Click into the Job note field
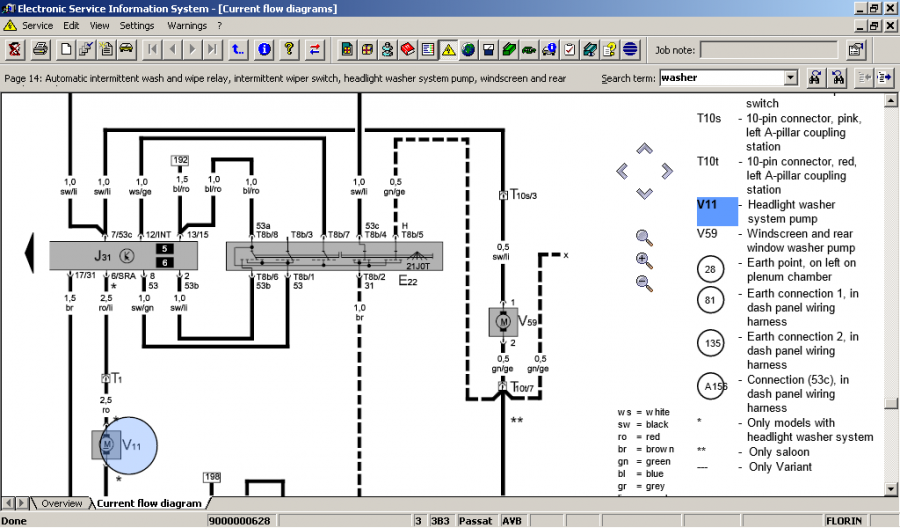The height and width of the screenshot is (528, 900). tap(768, 49)
